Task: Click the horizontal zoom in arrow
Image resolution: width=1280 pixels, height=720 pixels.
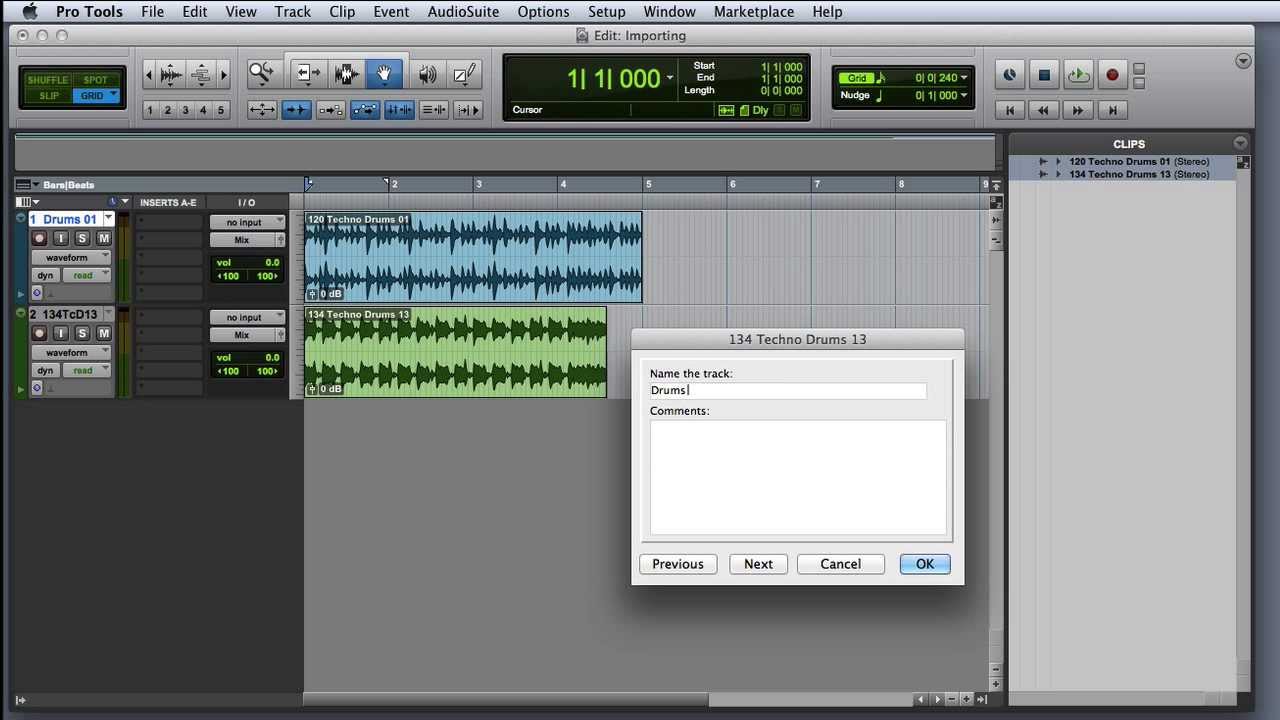Action: click(x=223, y=74)
